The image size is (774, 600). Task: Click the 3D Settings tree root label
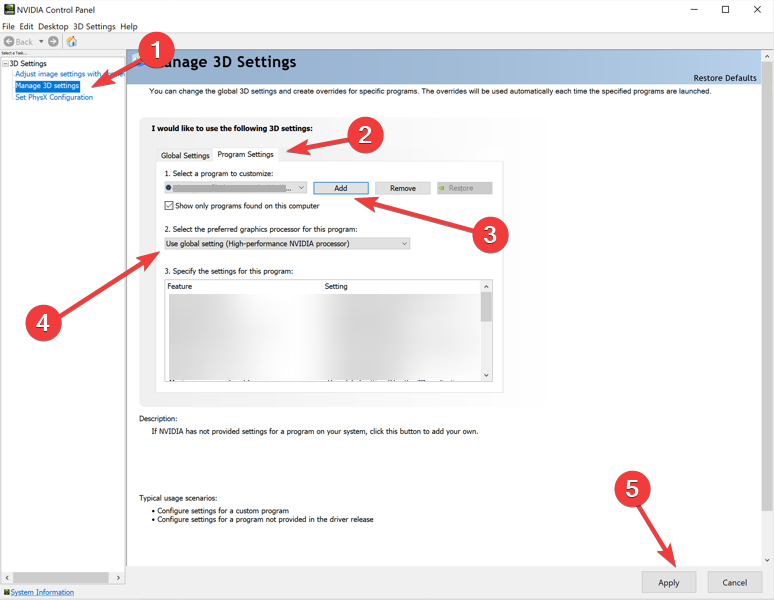[28, 64]
